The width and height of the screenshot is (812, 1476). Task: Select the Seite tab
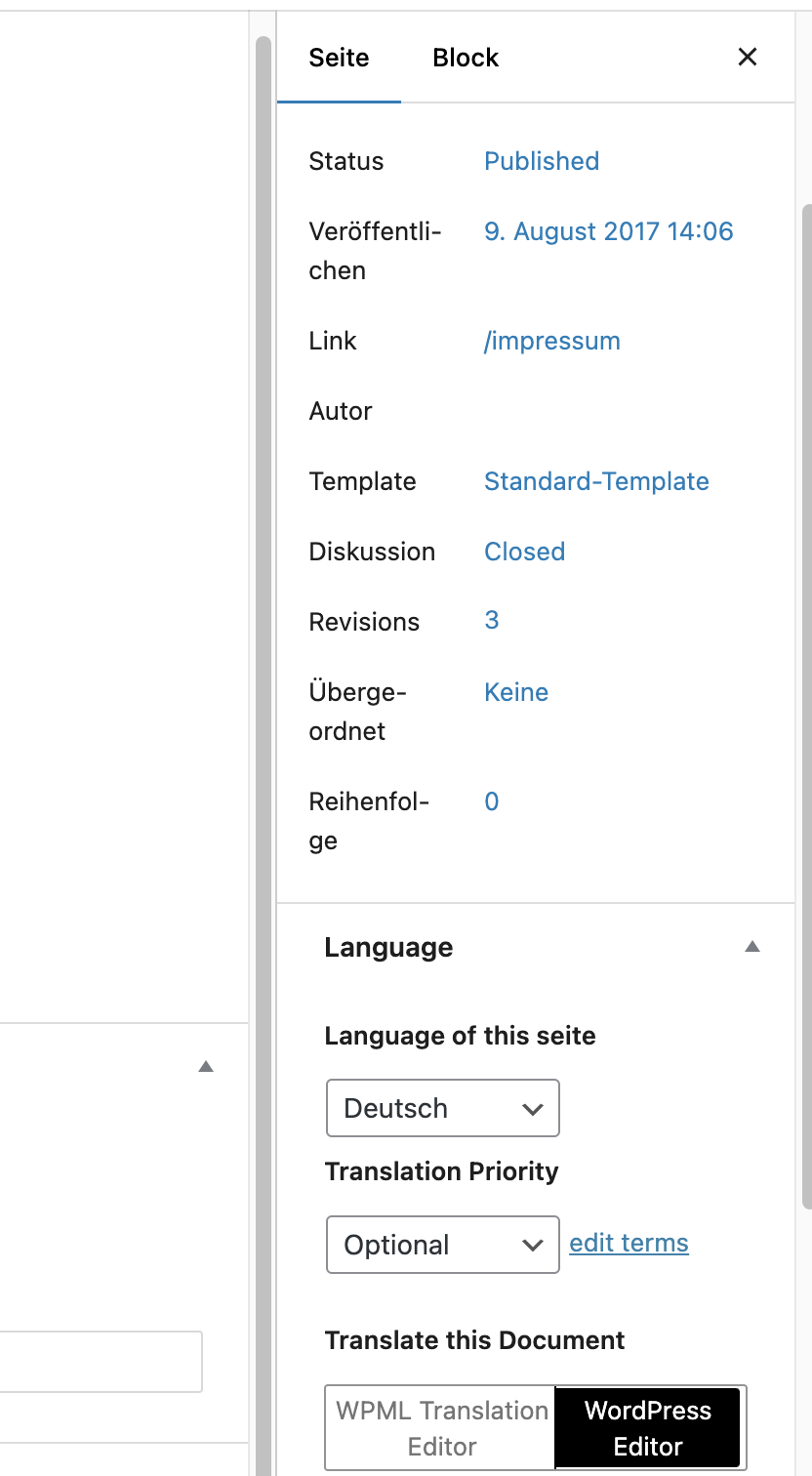pyautogui.click(x=339, y=58)
